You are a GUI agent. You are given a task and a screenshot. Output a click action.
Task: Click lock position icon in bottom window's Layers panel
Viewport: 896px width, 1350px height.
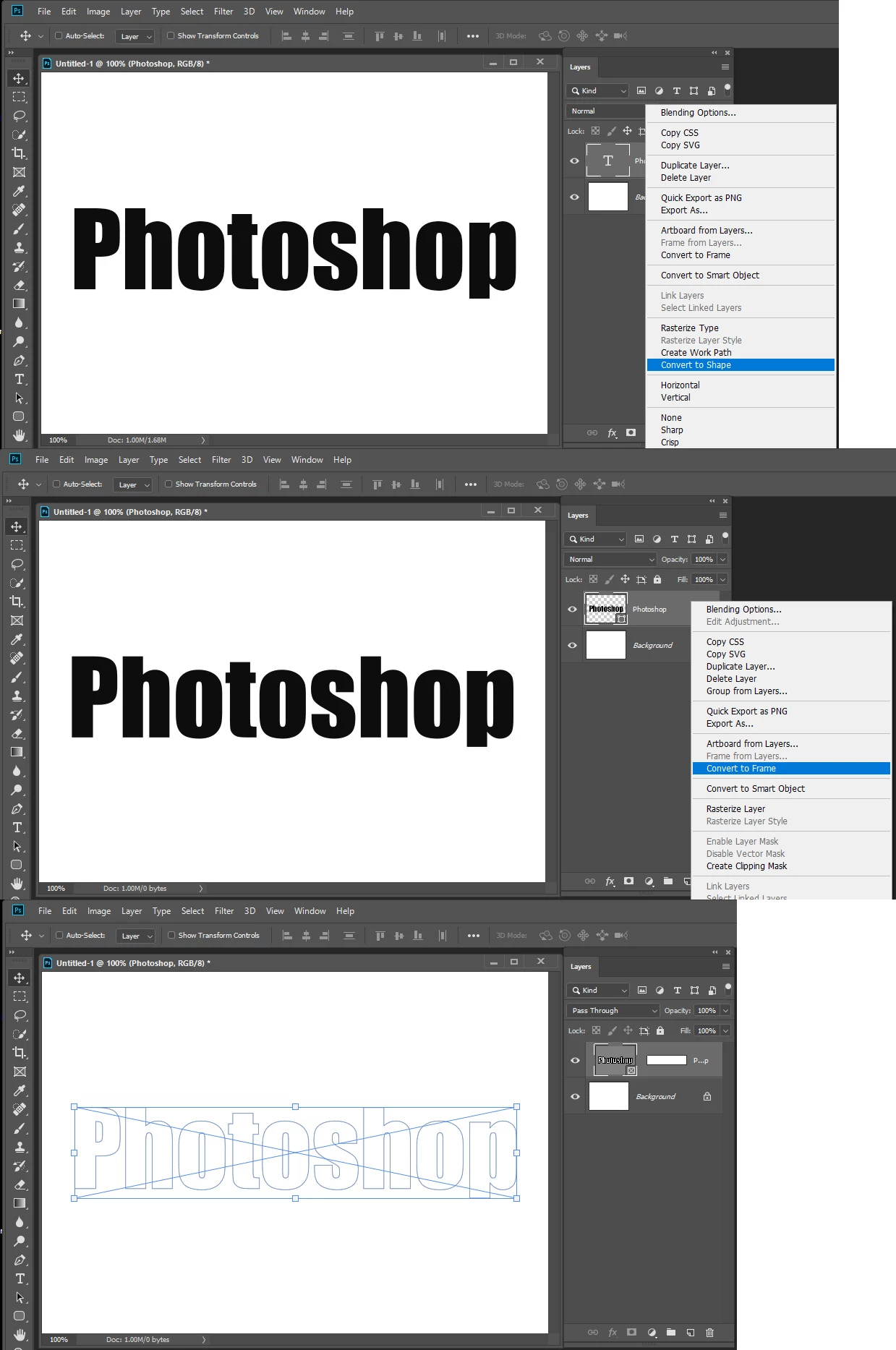pos(628,1030)
